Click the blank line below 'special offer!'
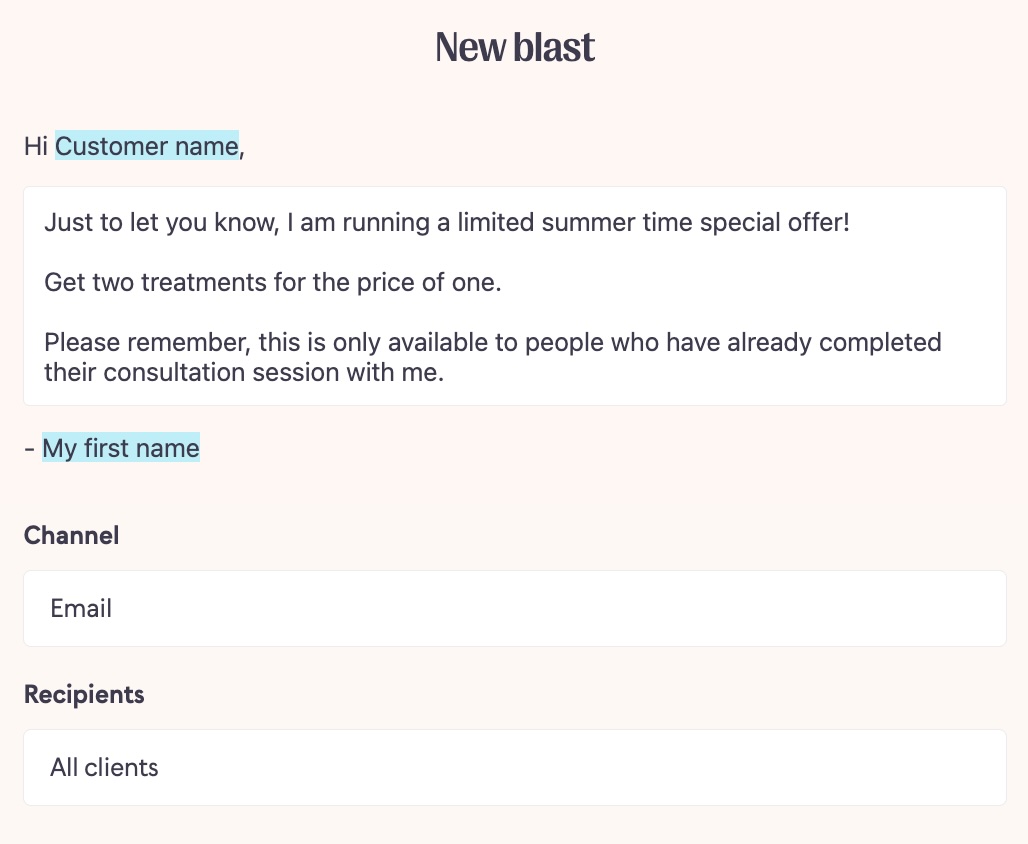Viewport: 1028px width, 844px height. [x=515, y=252]
